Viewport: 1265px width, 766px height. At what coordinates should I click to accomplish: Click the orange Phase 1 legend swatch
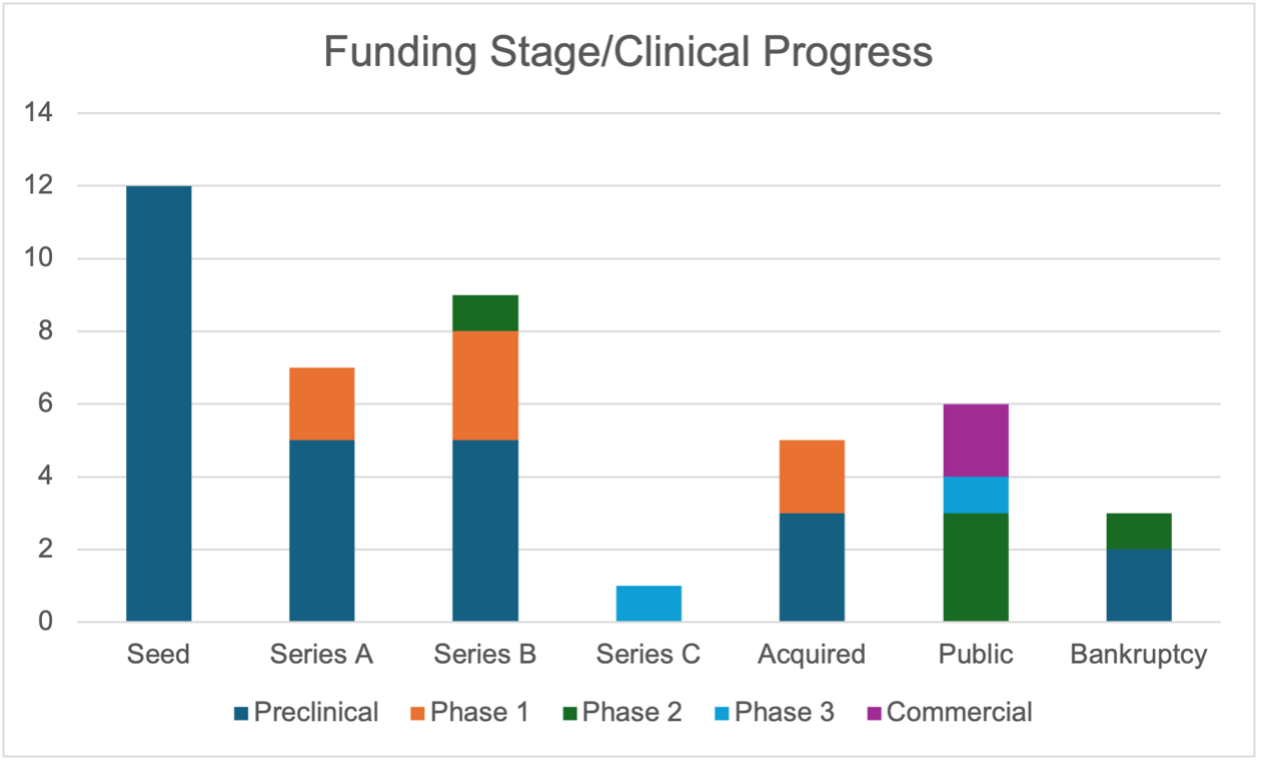click(x=418, y=714)
